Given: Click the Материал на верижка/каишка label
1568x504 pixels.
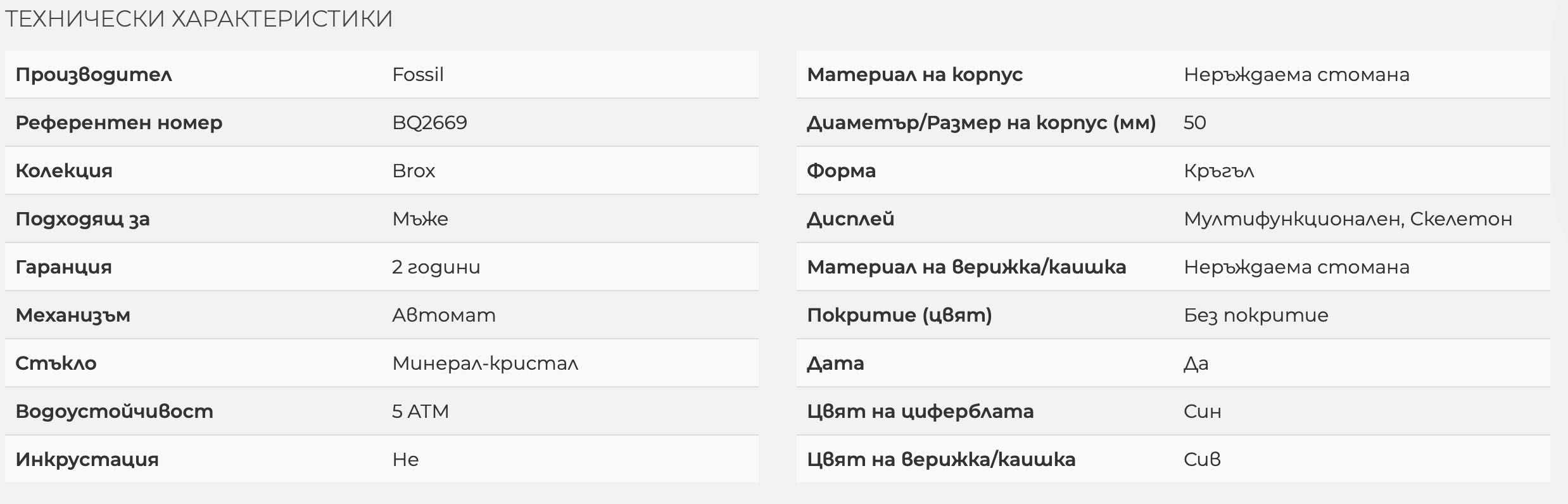Looking at the screenshot, I should point(966,267).
